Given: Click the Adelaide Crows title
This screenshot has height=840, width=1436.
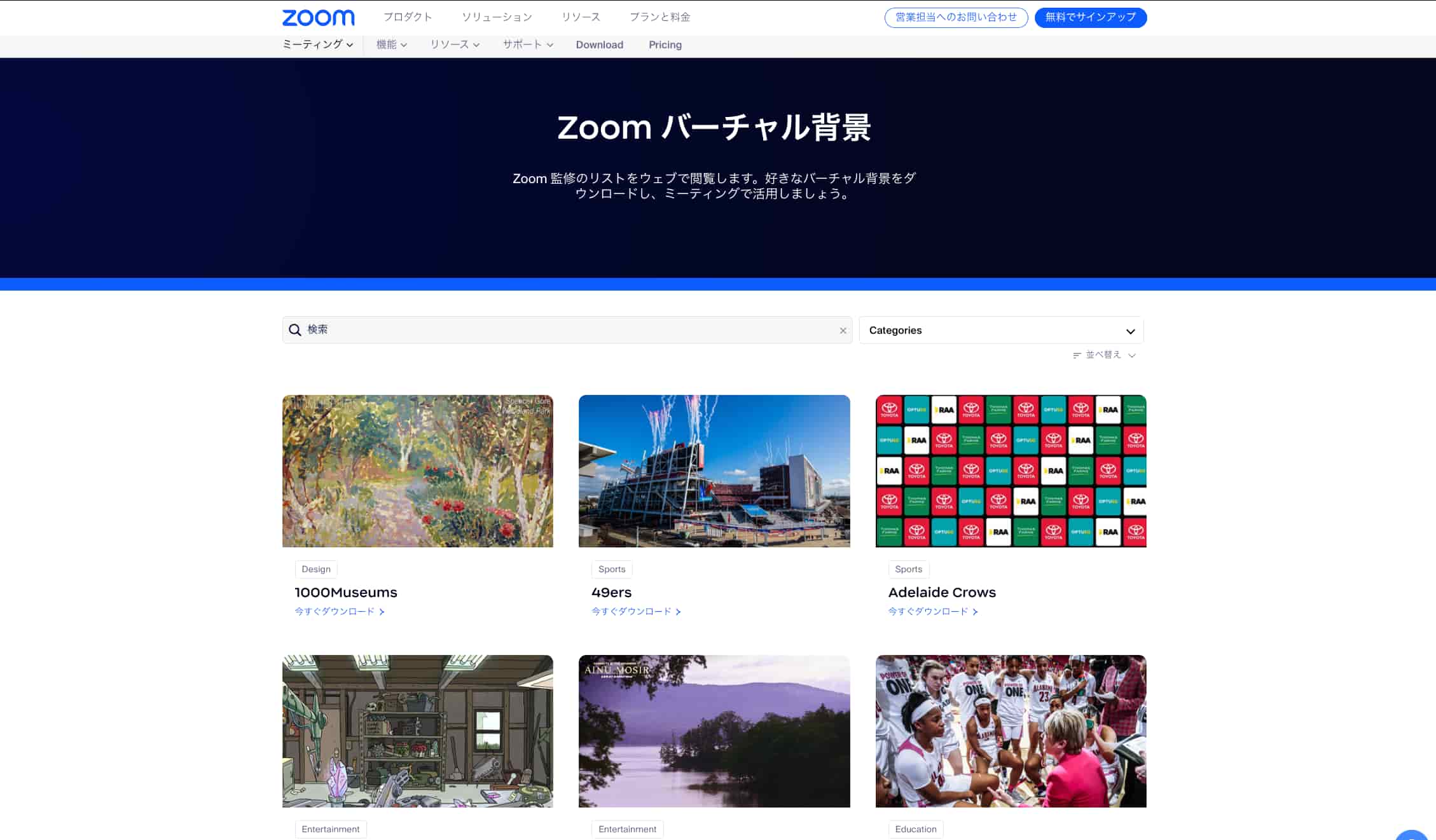Looking at the screenshot, I should tap(942, 592).
